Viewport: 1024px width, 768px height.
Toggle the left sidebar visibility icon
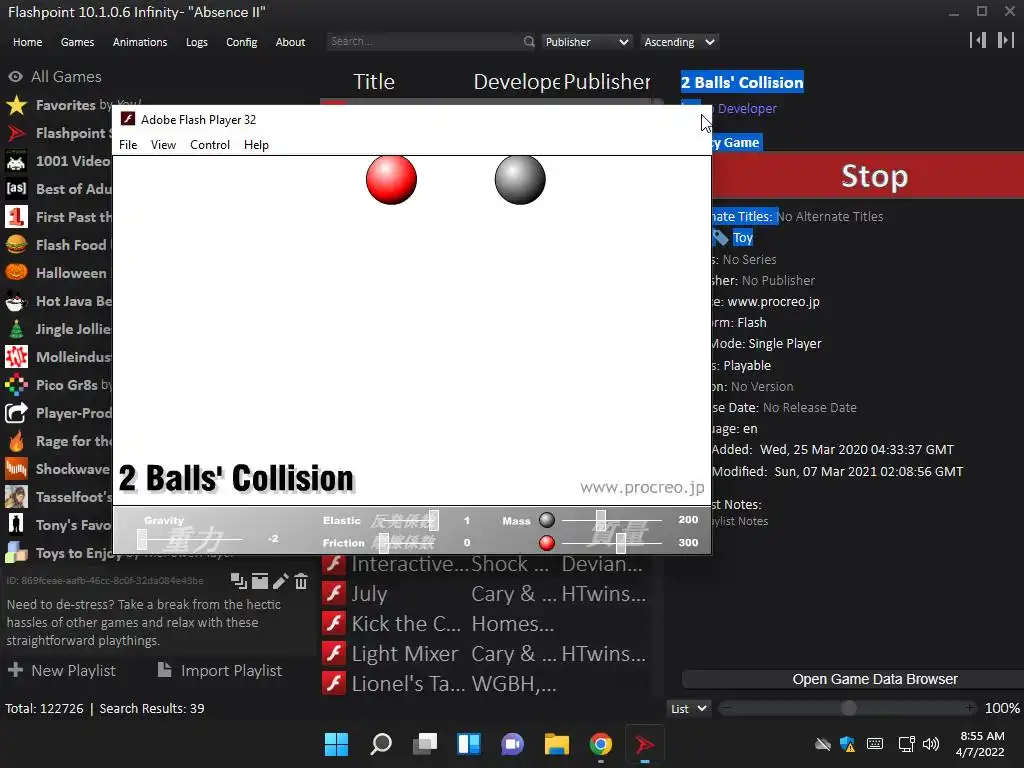(x=978, y=40)
